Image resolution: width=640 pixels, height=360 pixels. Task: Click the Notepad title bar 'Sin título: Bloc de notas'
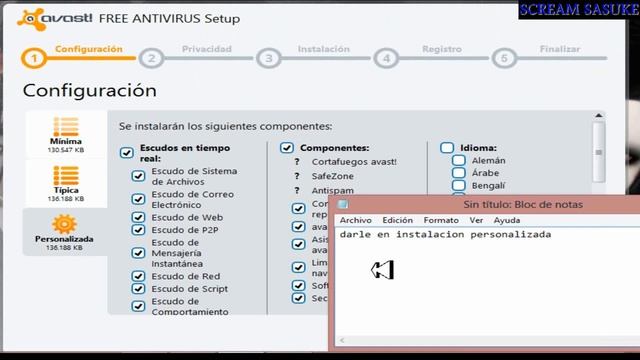pyautogui.click(x=523, y=204)
